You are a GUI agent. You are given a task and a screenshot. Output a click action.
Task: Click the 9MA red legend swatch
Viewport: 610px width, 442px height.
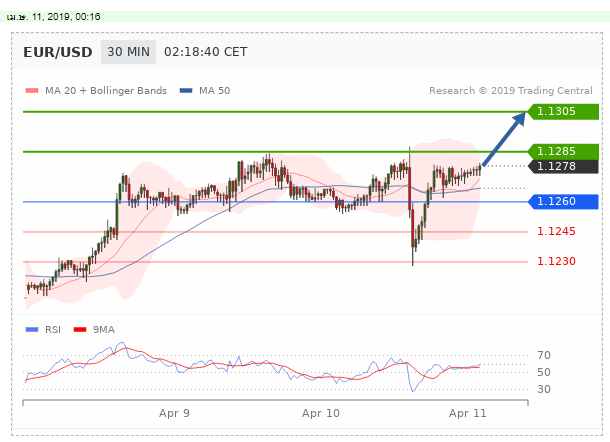tap(80, 330)
